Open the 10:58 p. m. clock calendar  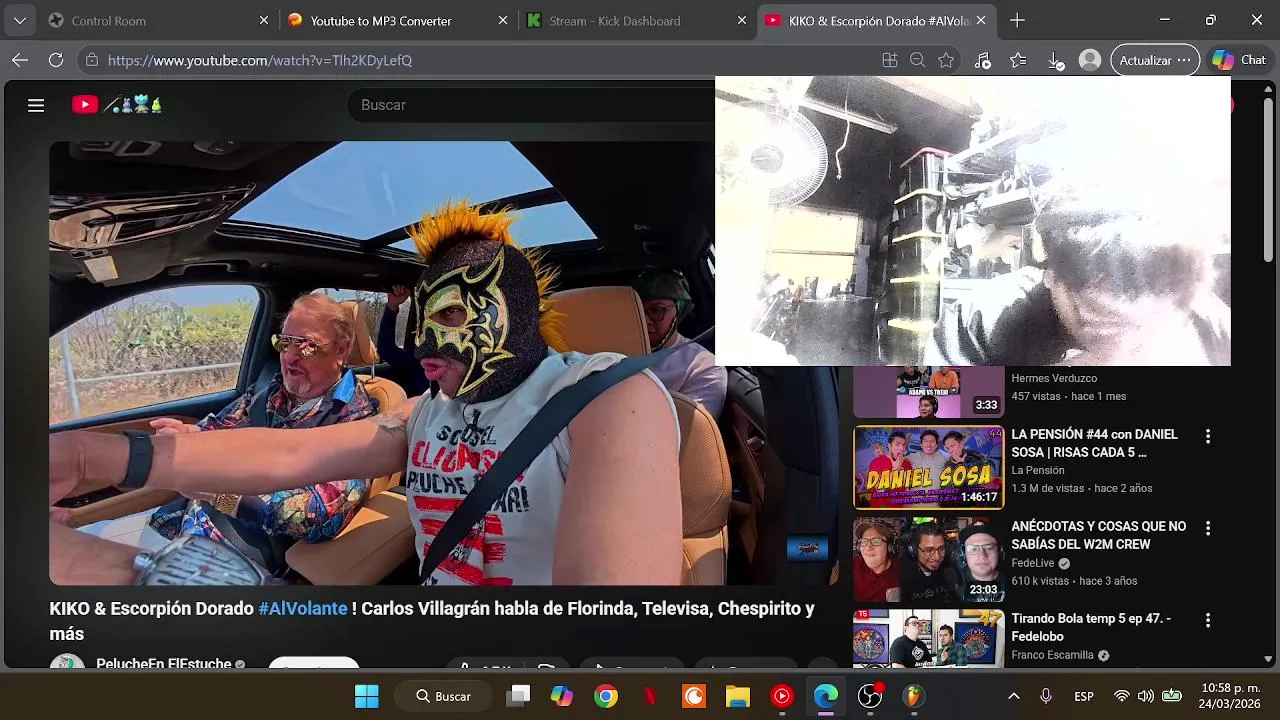[x=1229, y=696]
